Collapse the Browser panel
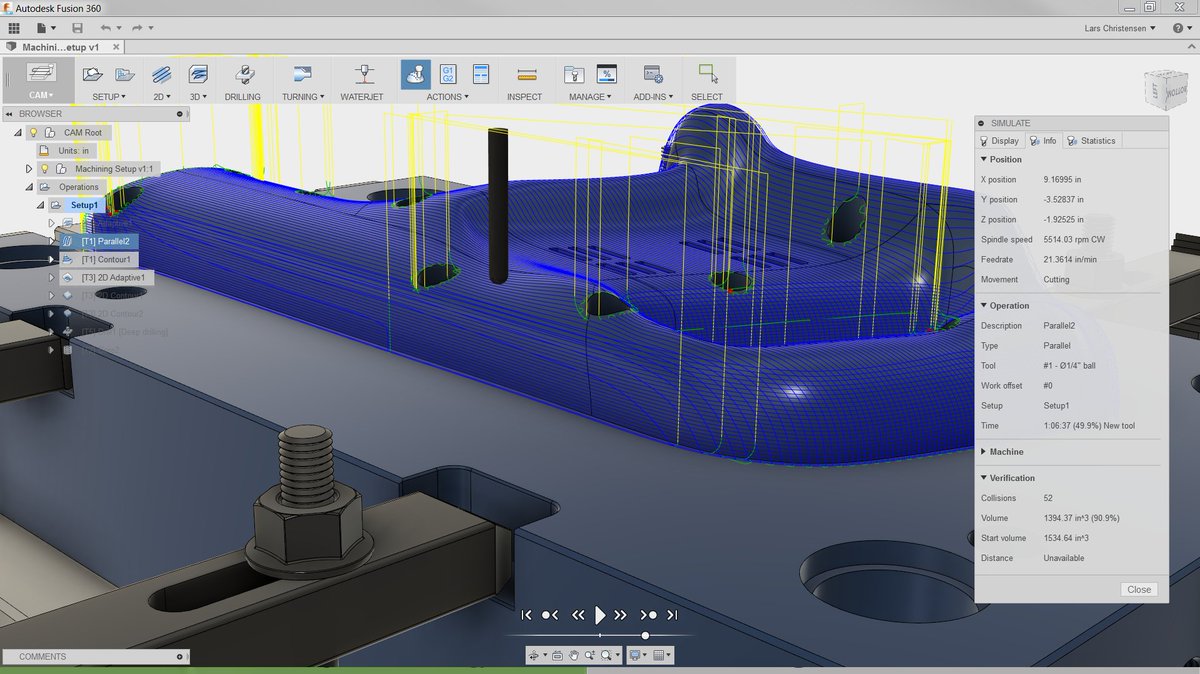The height and width of the screenshot is (674, 1200). click(x=8, y=114)
